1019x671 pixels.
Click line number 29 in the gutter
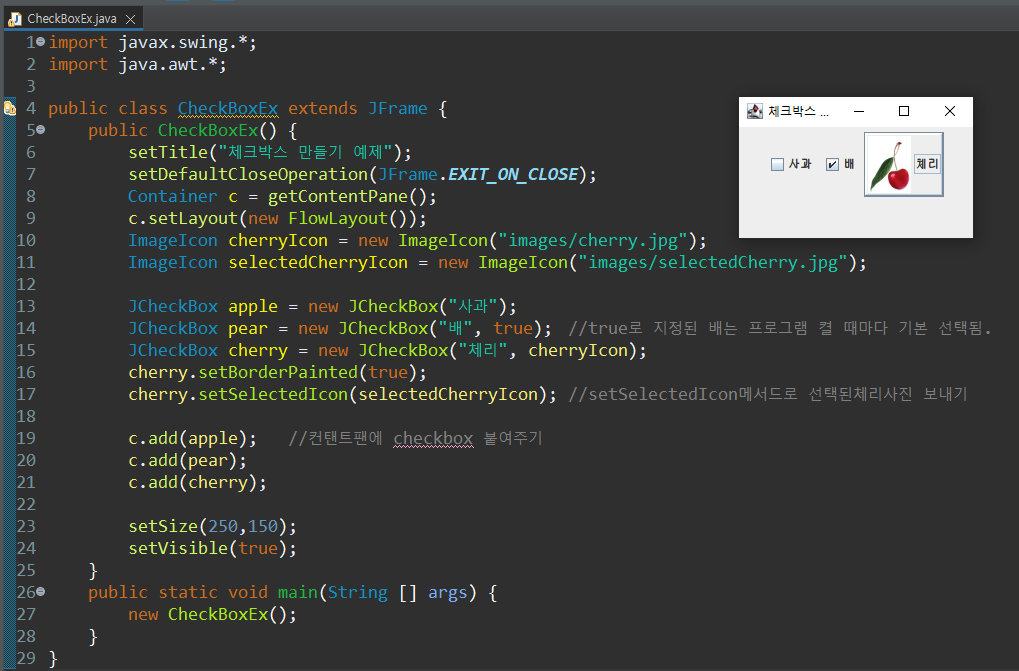(26, 658)
